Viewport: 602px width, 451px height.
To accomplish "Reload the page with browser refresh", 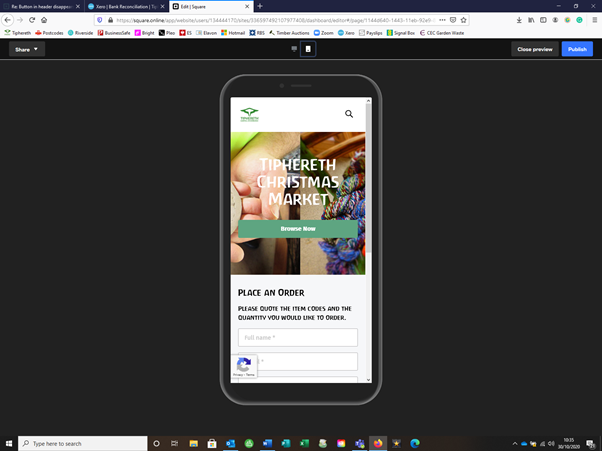I will pyautogui.click(x=32, y=20).
